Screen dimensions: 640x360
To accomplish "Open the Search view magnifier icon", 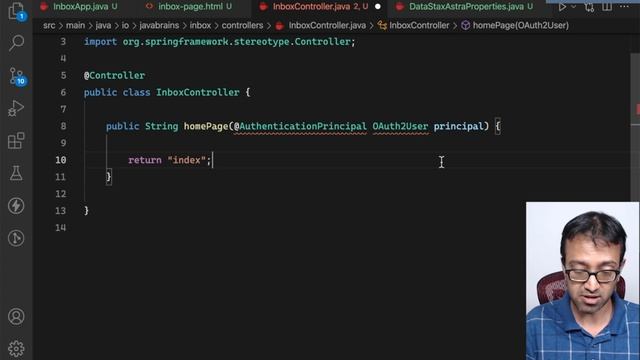I will pyautogui.click(x=16, y=42).
